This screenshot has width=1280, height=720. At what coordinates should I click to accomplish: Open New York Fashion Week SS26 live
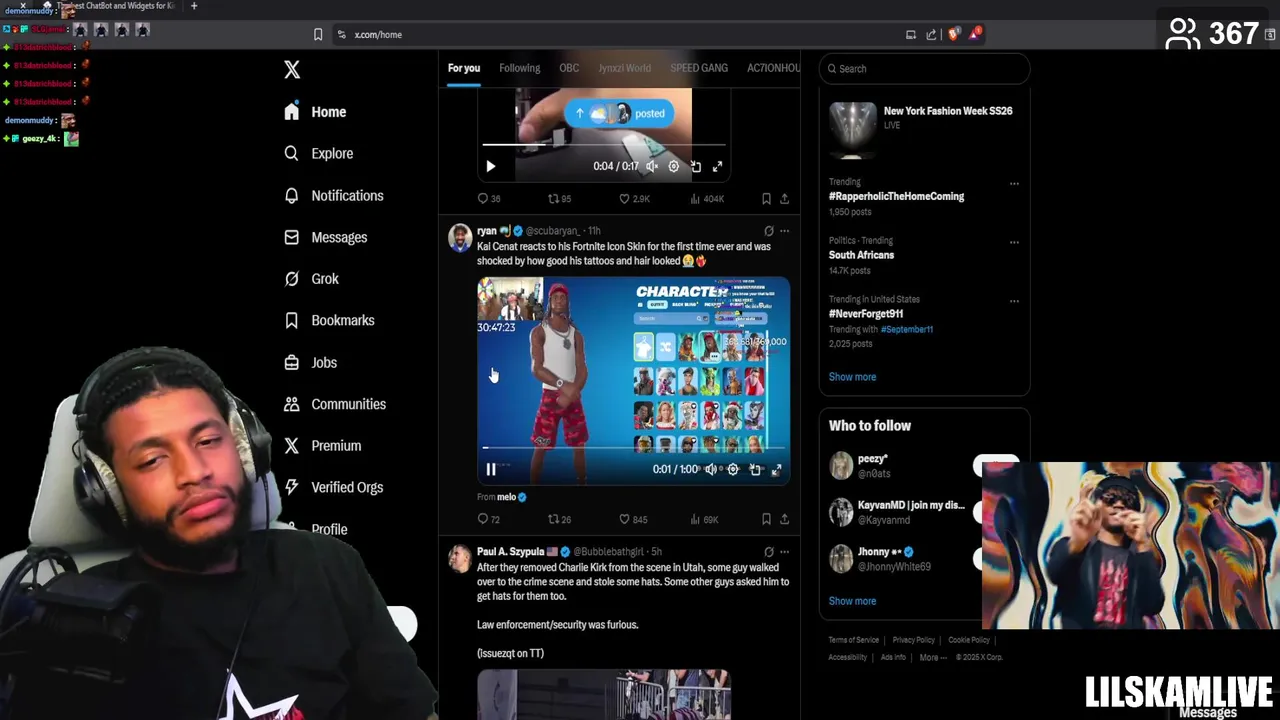[924, 130]
